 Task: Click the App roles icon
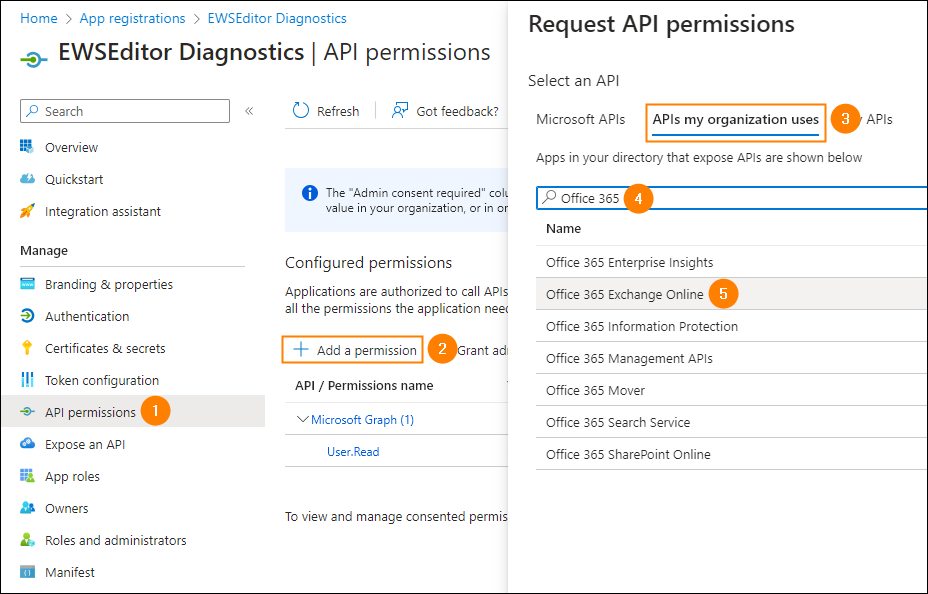coord(27,476)
